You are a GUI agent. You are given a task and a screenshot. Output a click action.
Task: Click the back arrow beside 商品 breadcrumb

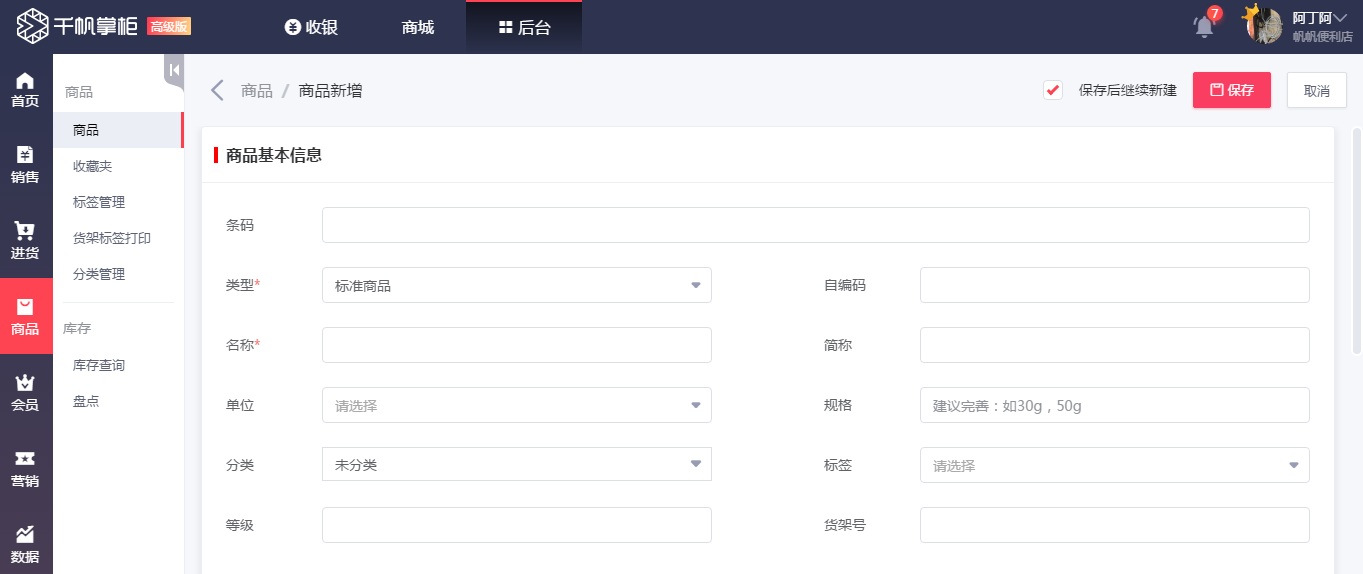tap(217, 91)
